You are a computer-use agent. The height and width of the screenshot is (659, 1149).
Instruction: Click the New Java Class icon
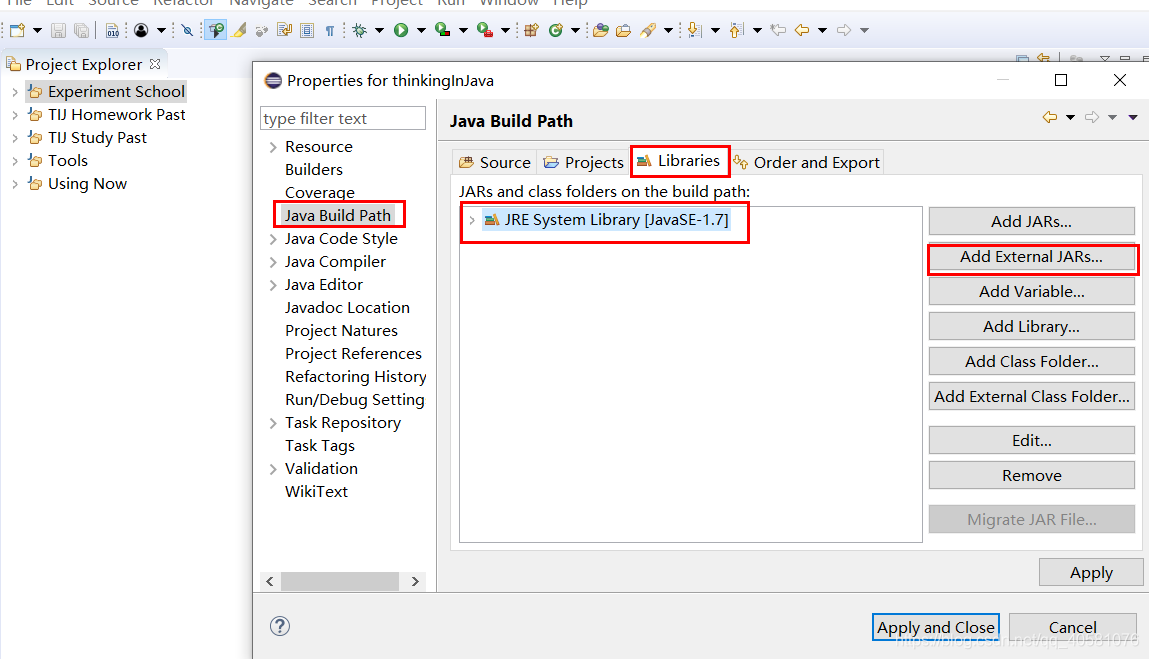[555, 30]
